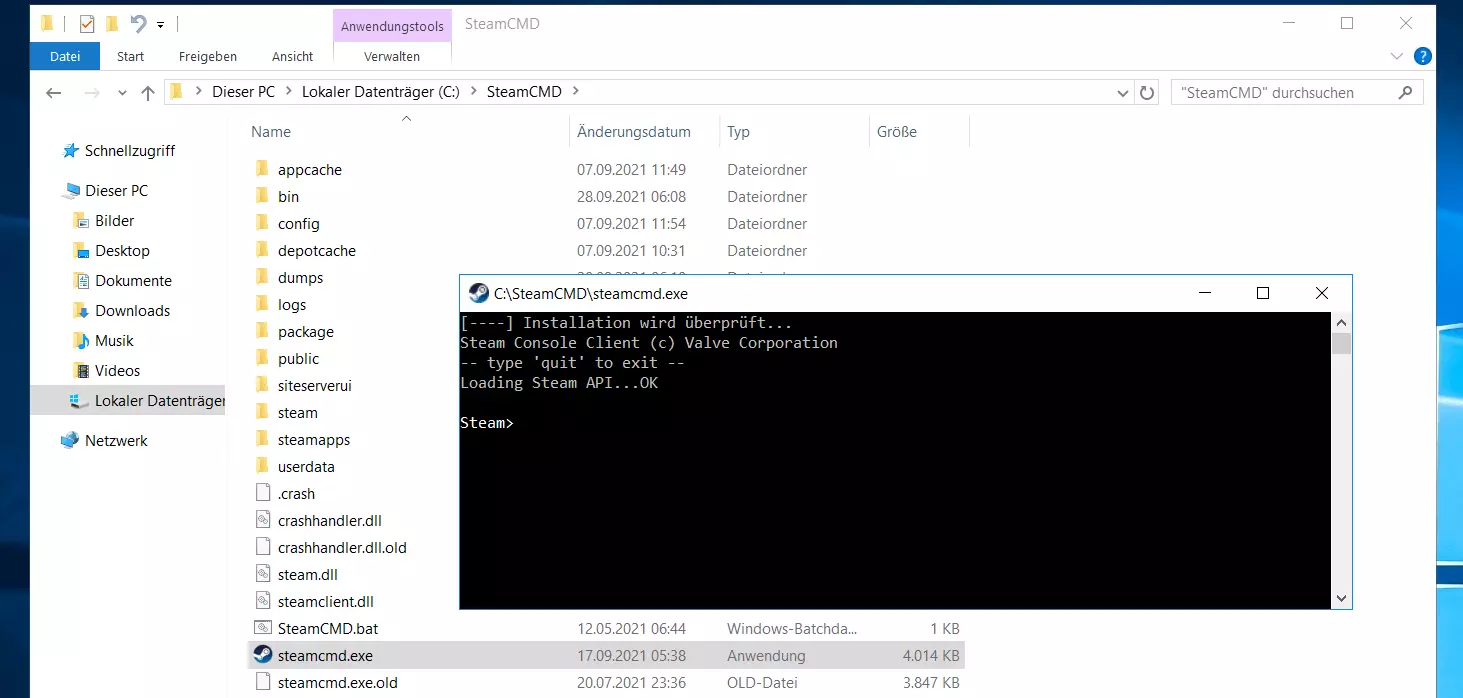Expand the chevron after SteamCMD breadcrumb
Viewport: 1463px width, 698px height.
[576, 92]
